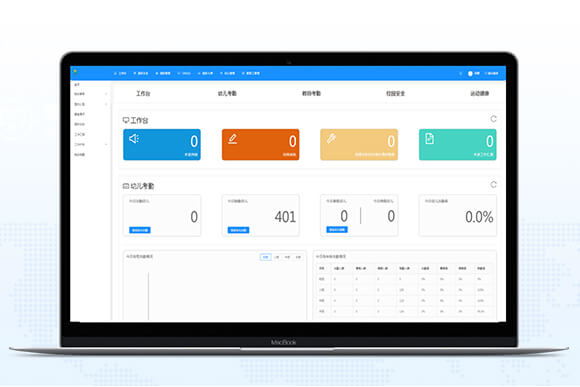Image resolution: width=580 pixels, height=387 pixels.
Task: Refresh the 工作台 section with the circular arrow
Action: tap(493, 119)
